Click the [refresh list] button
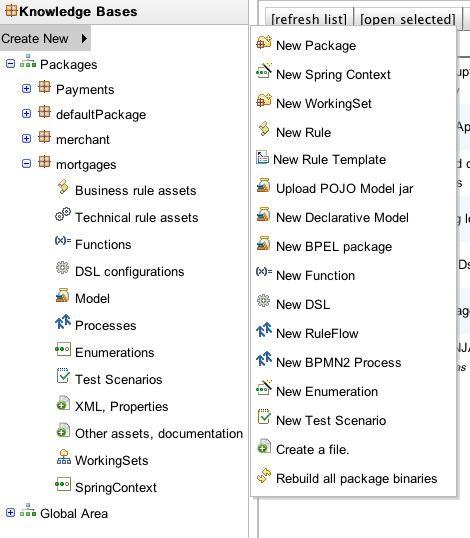Image resolution: width=470 pixels, height=538 pixels. (x=309, y=19)
